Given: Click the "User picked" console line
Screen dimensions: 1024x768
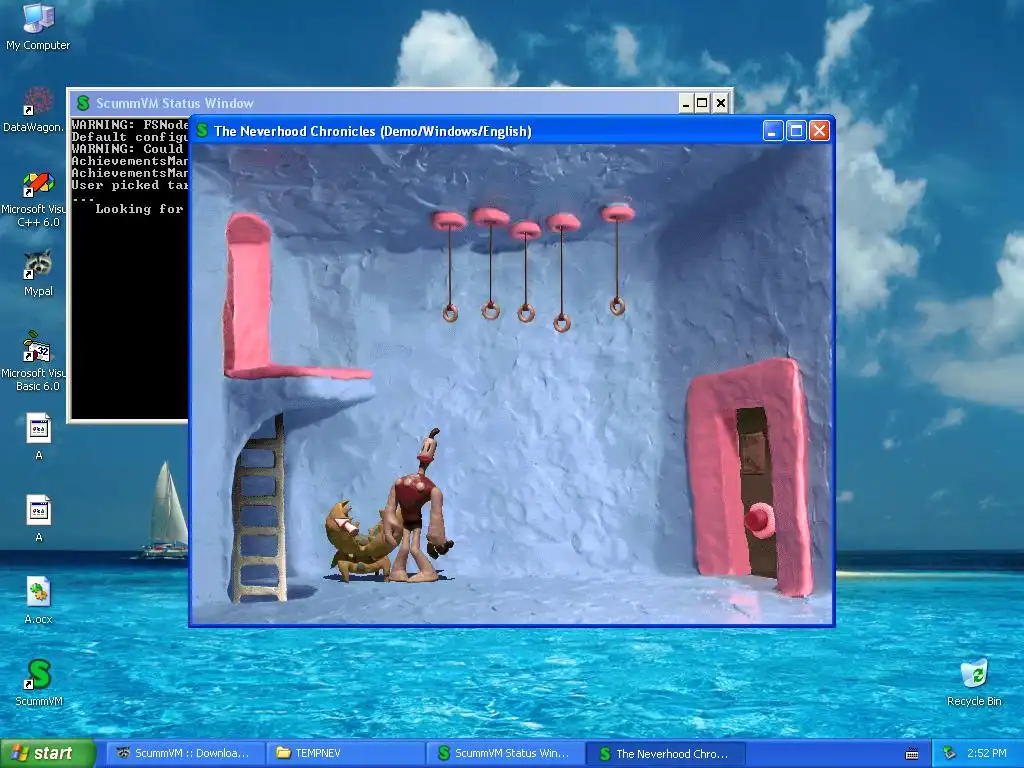Looking at the screenshot, I should coord(130,185).
